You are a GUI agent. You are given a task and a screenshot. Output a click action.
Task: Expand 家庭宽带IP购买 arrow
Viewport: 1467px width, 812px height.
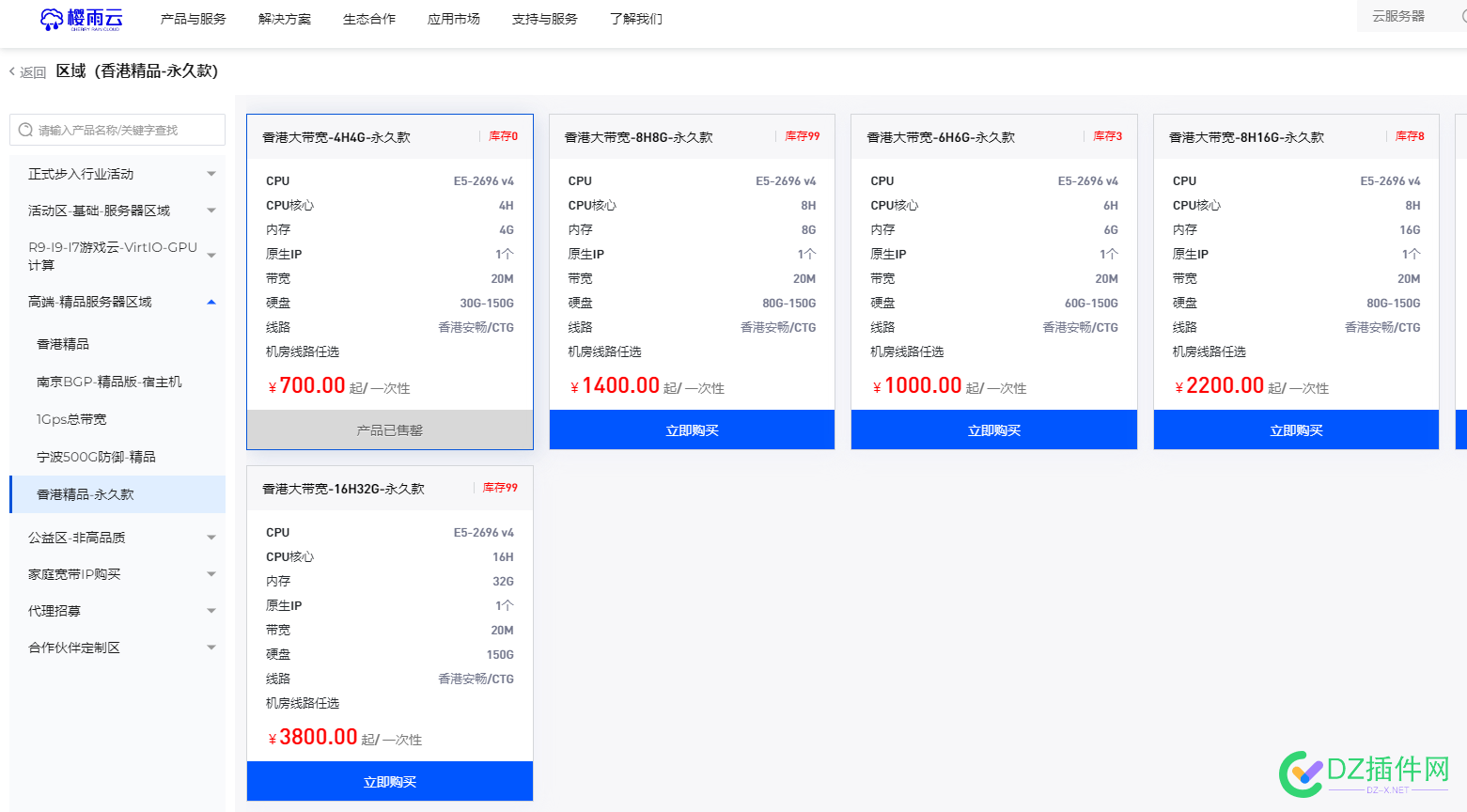(211, 574)
